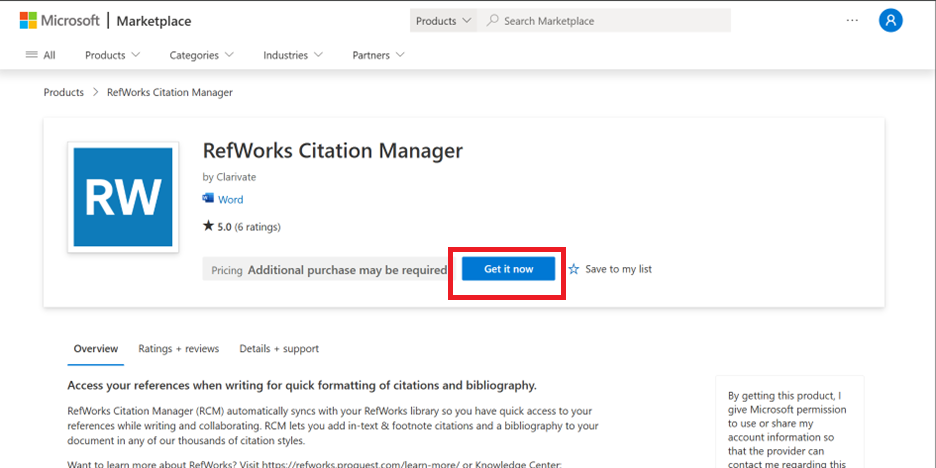Click Save to my list label
This screenshot has width=936, height=468.
618,269
